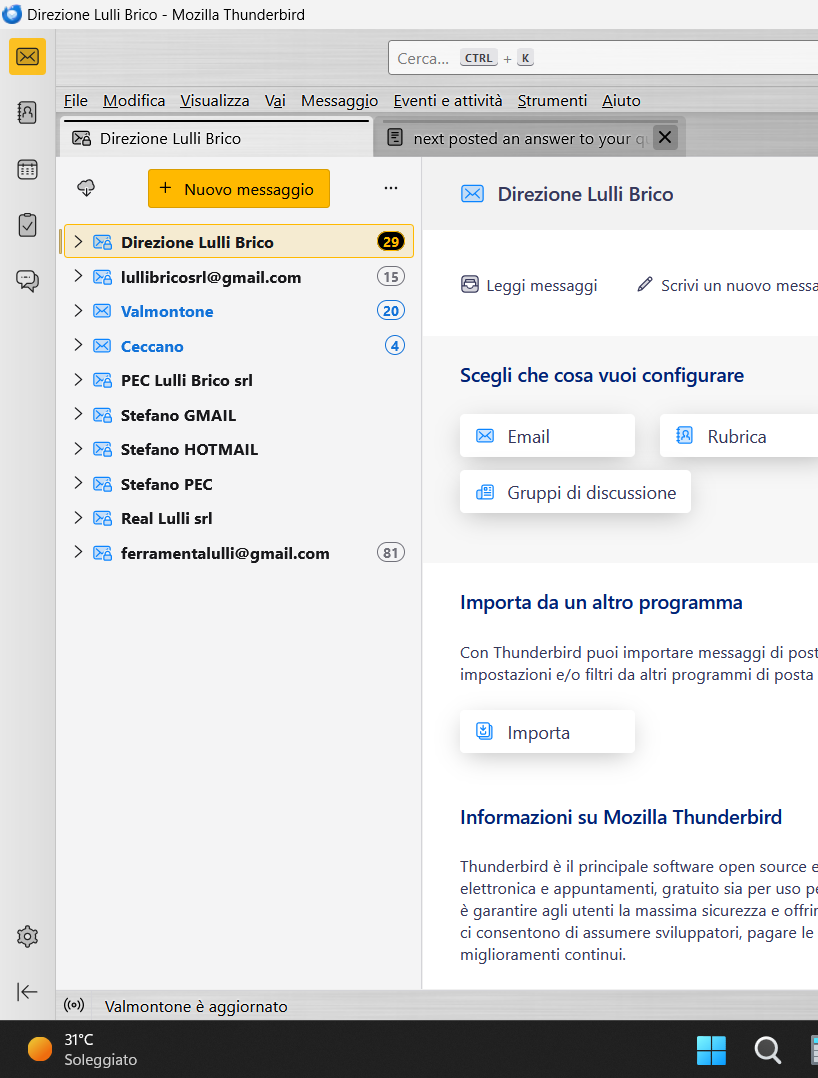Open the Chat space
The height and width of the screenshot is (1078, 818).
click(x=28, y=281)
